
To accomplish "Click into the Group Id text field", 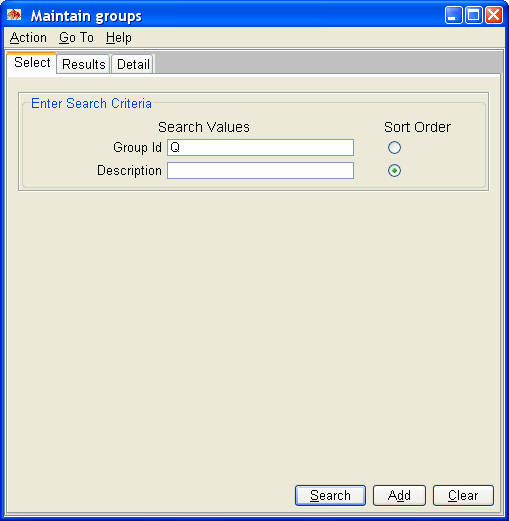I will point(260,147).
